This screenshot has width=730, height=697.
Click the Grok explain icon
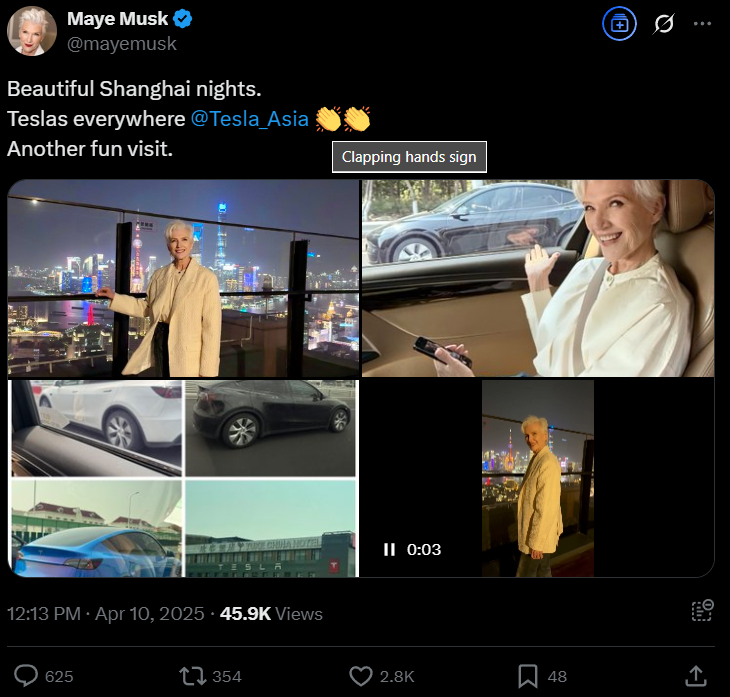663,24
